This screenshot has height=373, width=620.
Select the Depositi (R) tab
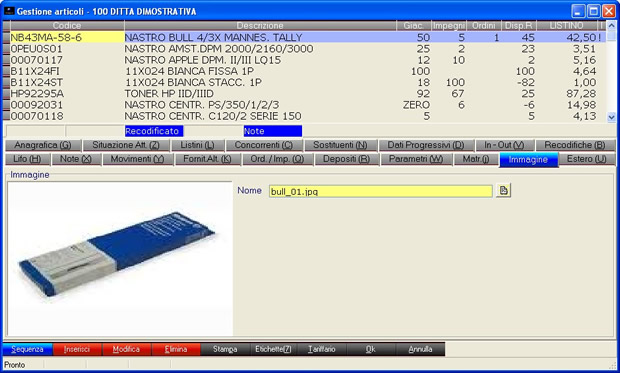pos(346,159)
